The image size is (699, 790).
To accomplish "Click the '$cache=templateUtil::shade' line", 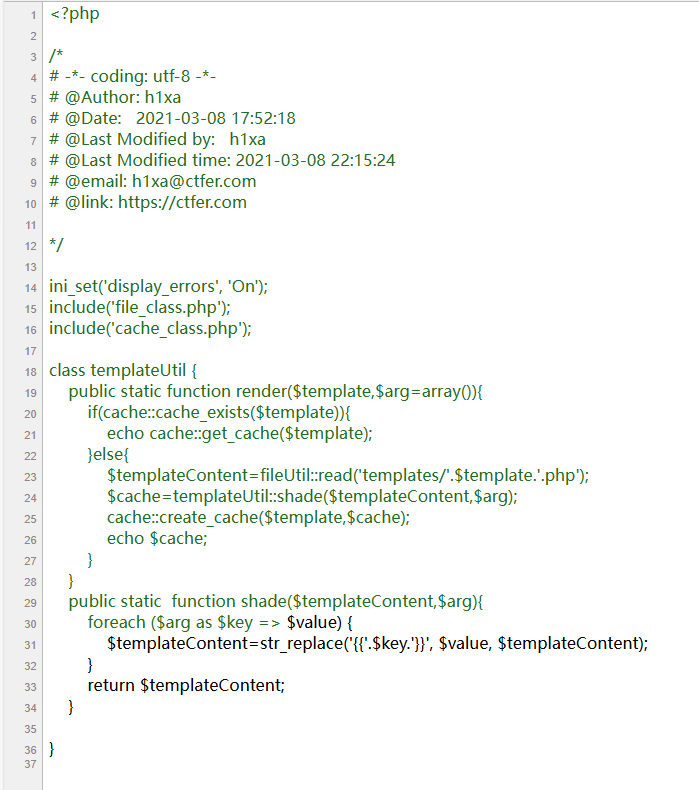I will (312, 497).
